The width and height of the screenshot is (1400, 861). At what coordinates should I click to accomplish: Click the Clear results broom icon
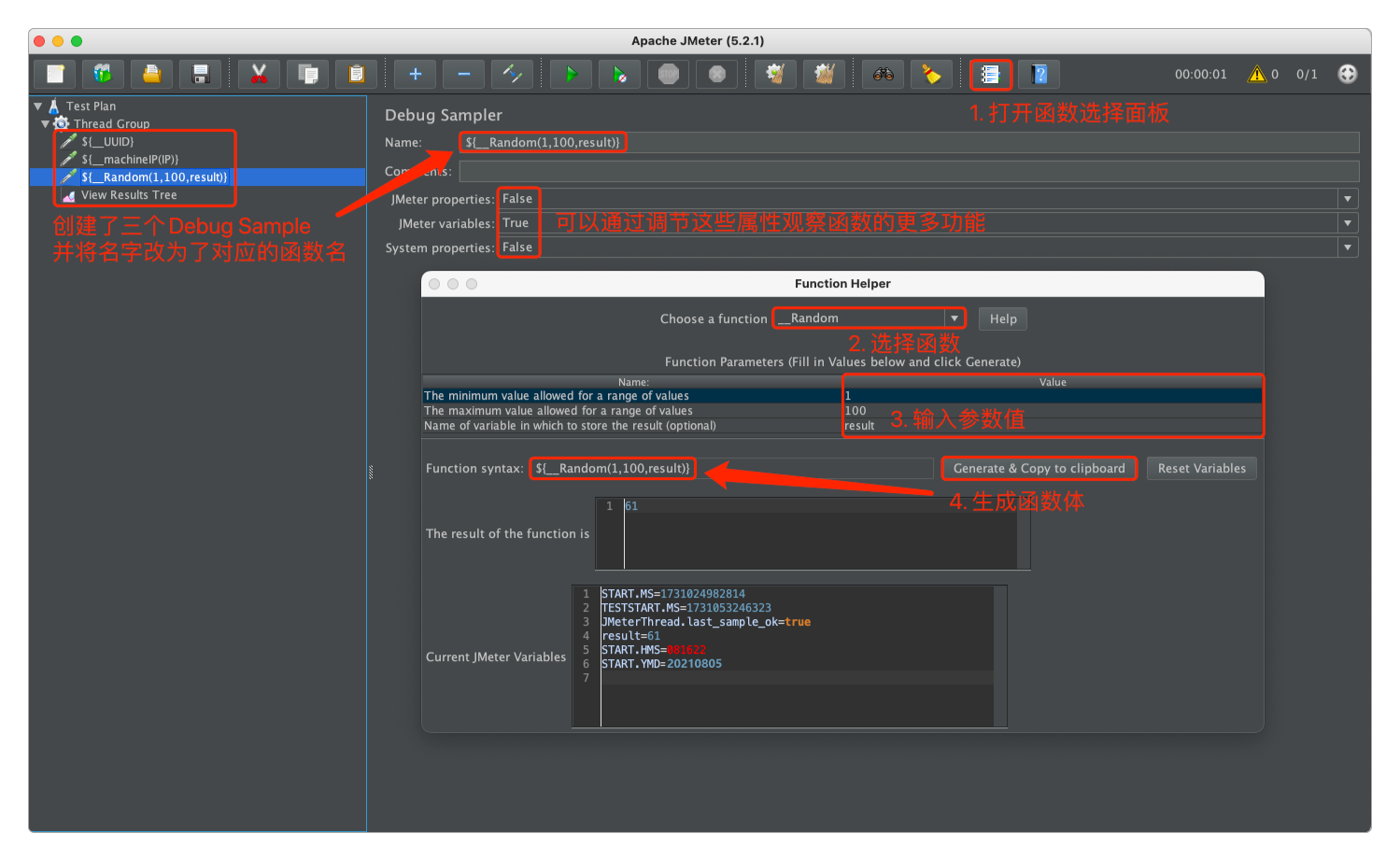pyautogui.click(x=775, y=74)
